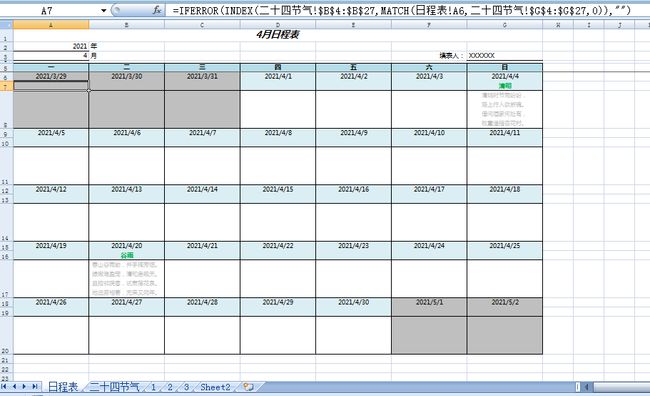This screenshot has width=650, height=396.
Task: Select row 20 header
Action: coord(6,335)
